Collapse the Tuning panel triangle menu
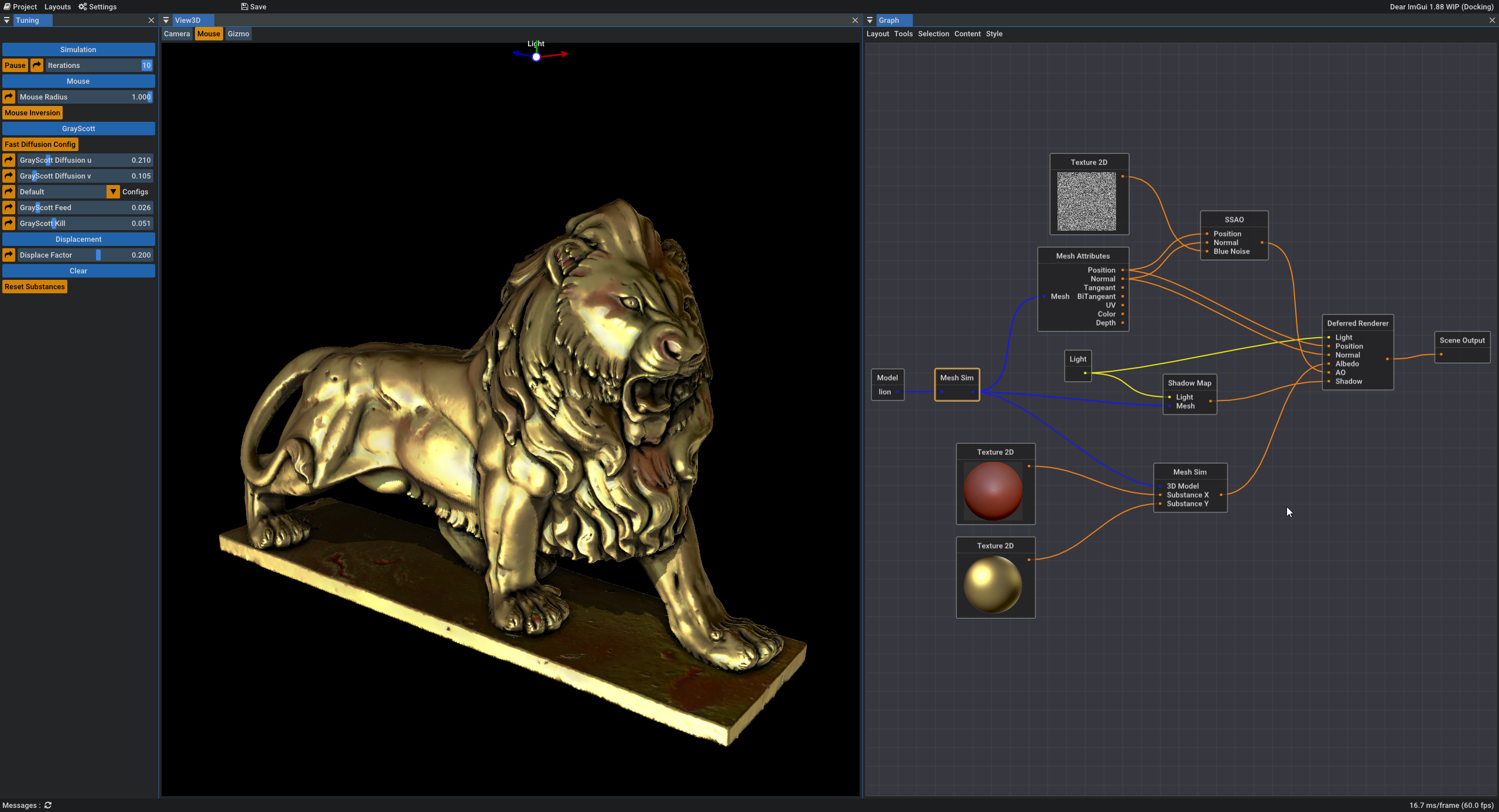This screenshot has height=812, width=1499. (7, 20)
